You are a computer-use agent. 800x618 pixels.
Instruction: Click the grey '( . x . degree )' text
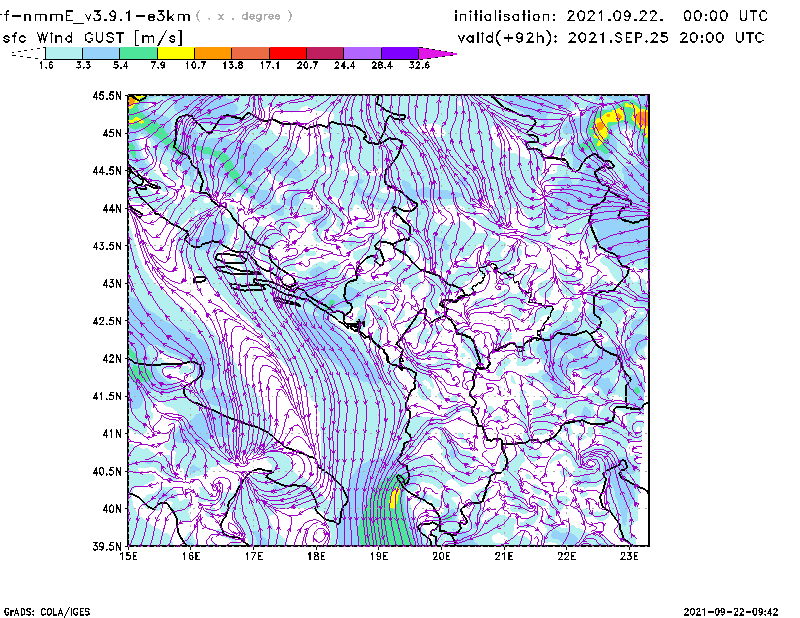[244, 16]
